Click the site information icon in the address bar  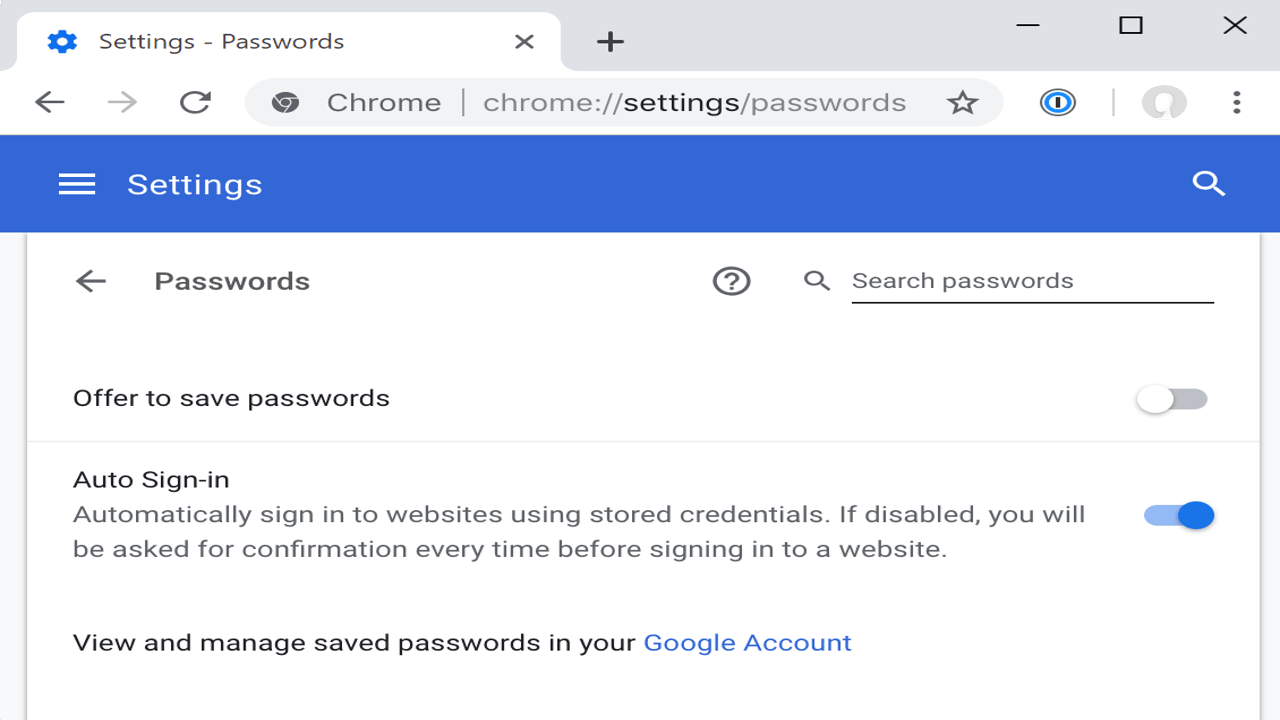286,102
